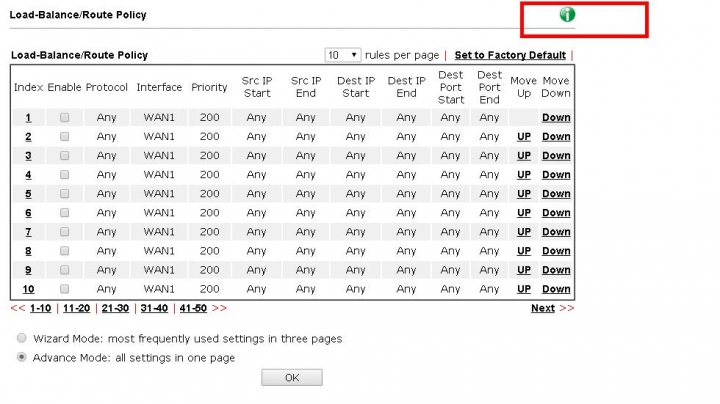The width and height of the screenshot is (720, 404).
Task: Open the rules per page dropdown
Action: [343, 55]
